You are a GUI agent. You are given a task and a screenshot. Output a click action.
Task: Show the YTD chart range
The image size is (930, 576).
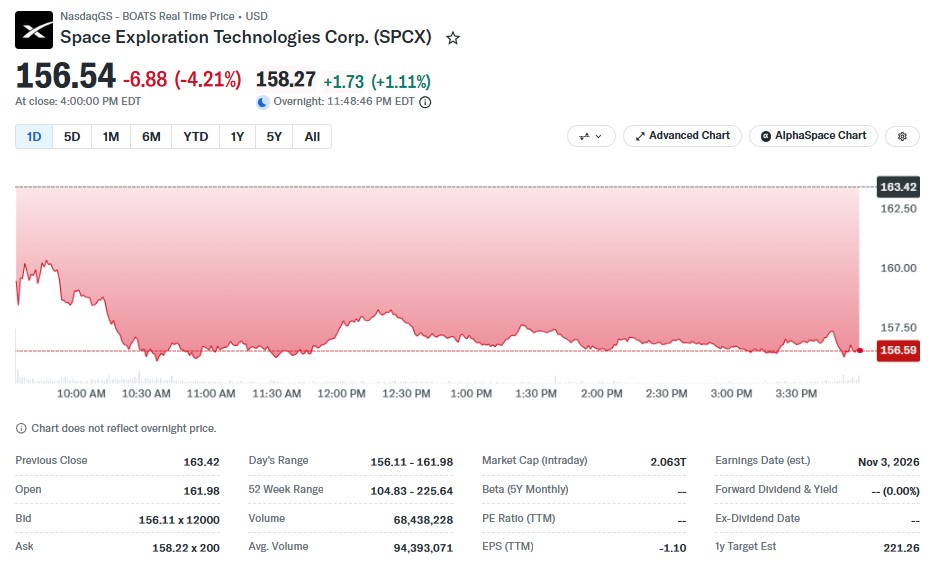click(196, 137)
